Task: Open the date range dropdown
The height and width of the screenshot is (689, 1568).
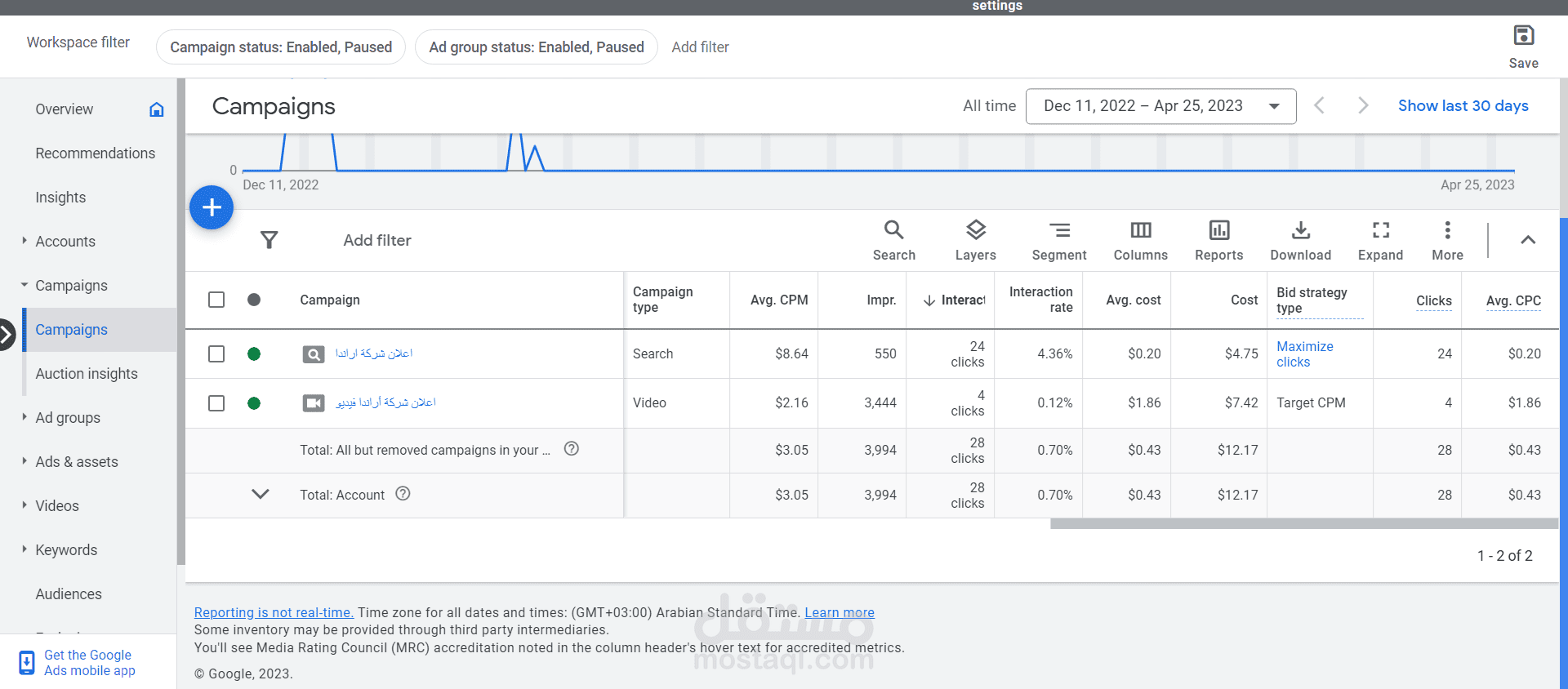Action: 1160,106
